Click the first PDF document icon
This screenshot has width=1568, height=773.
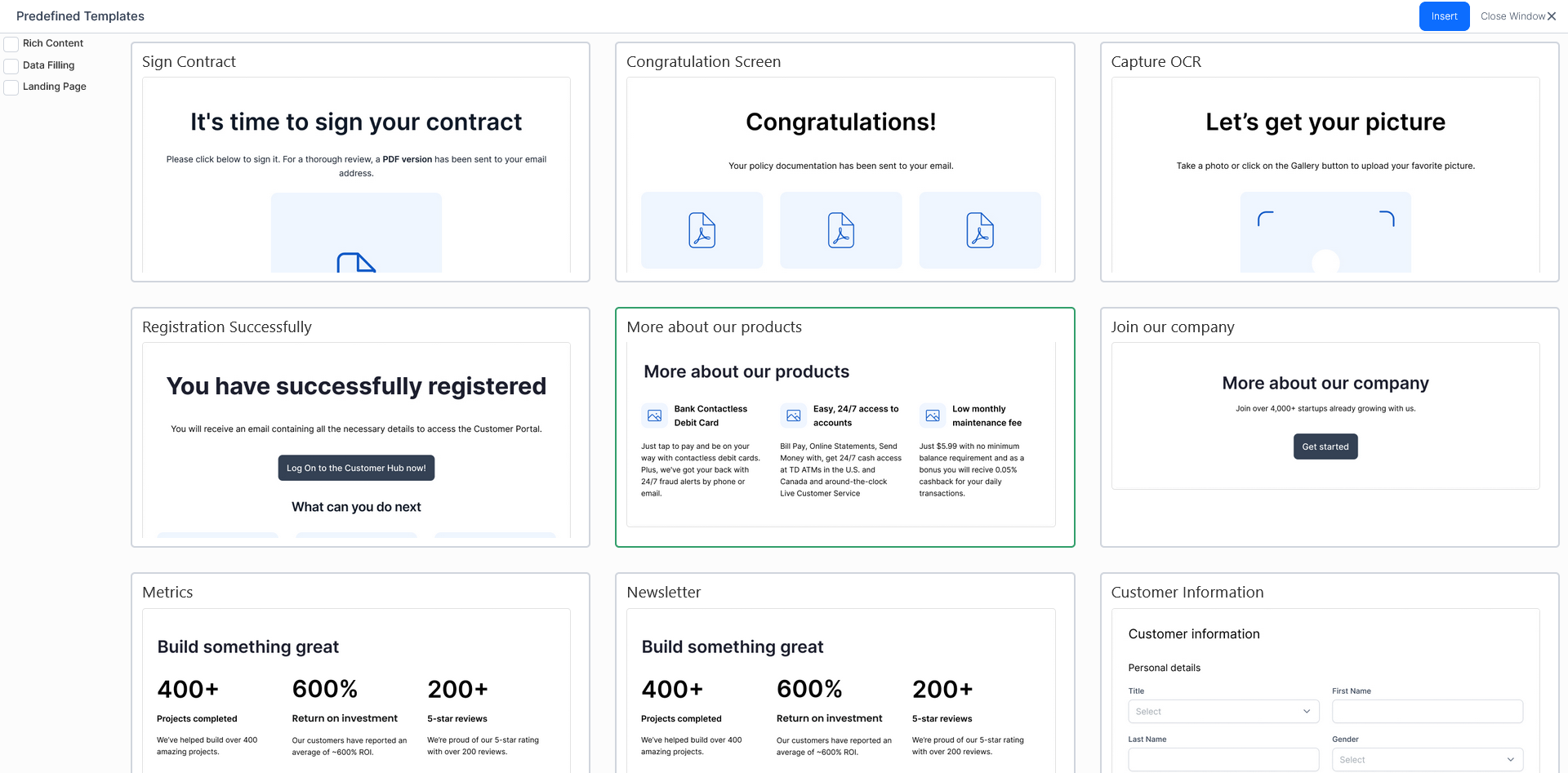point(702,230)
